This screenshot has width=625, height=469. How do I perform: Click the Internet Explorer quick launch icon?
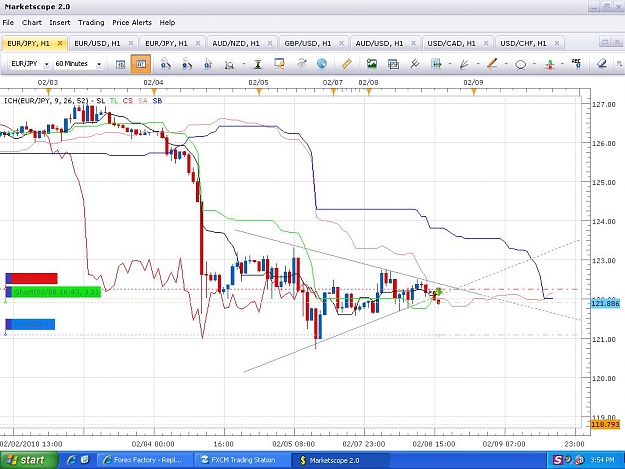coord(71,460)
